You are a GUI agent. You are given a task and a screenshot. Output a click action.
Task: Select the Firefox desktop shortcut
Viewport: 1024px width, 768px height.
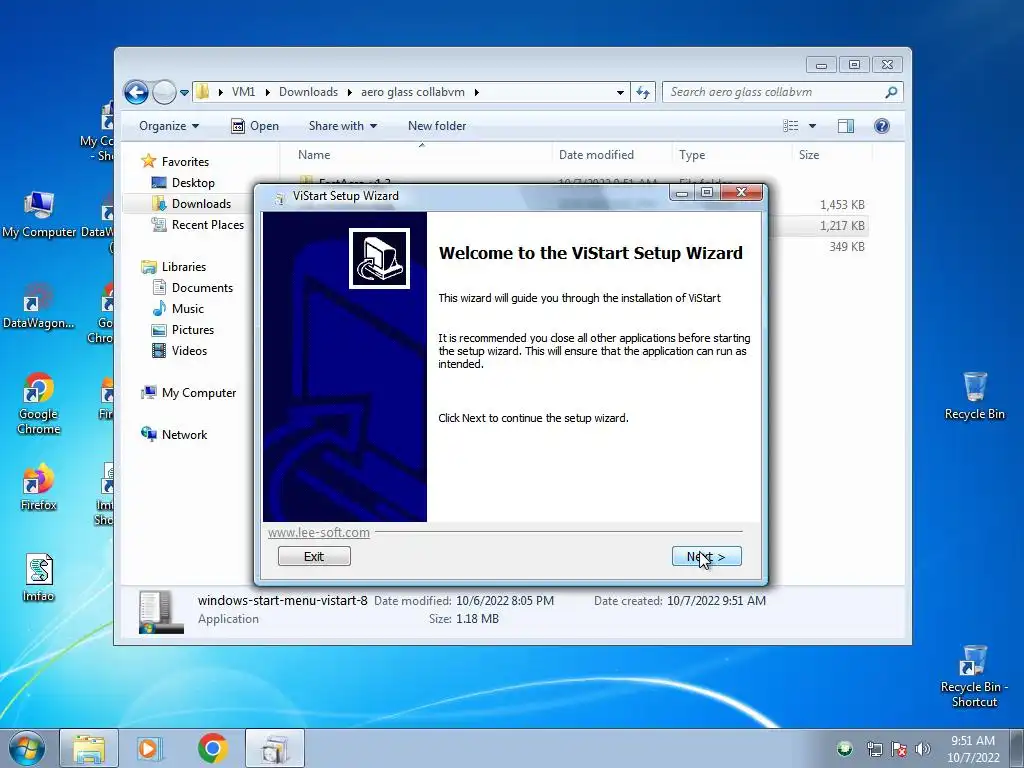tap(39, 487)
